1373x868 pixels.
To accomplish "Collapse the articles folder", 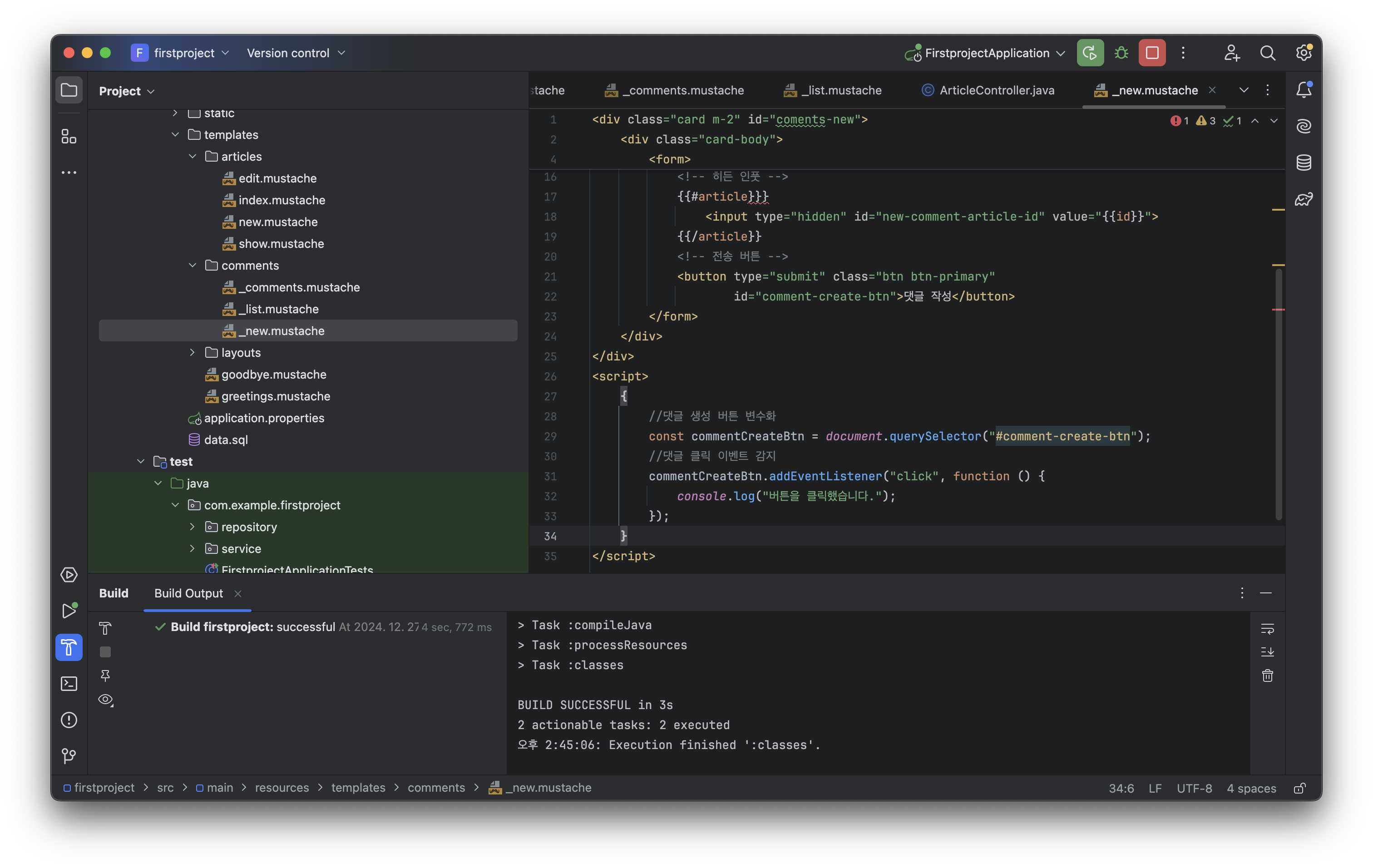I will pos(193,156).
